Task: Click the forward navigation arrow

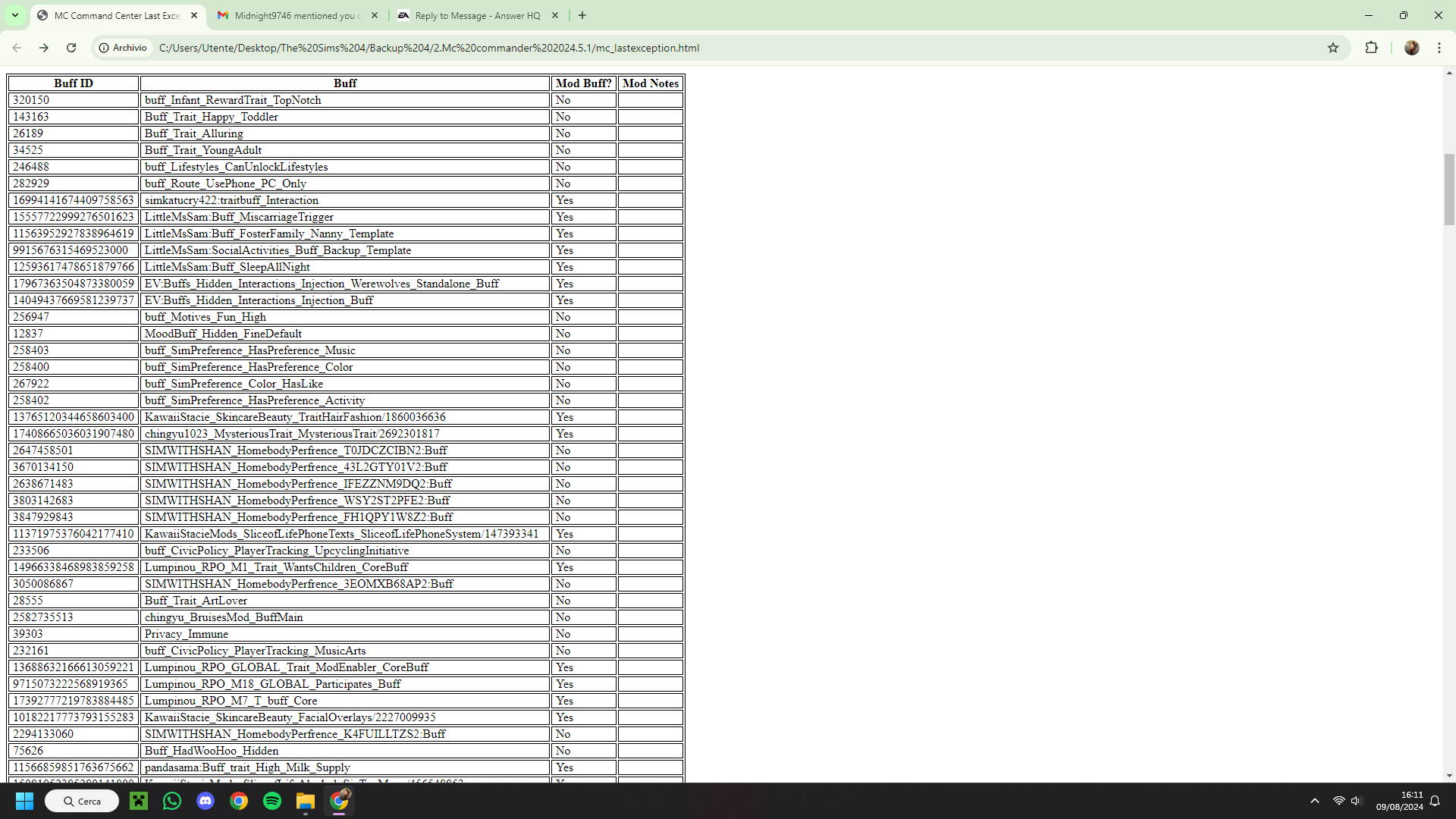Action: [x=44, y=48]
